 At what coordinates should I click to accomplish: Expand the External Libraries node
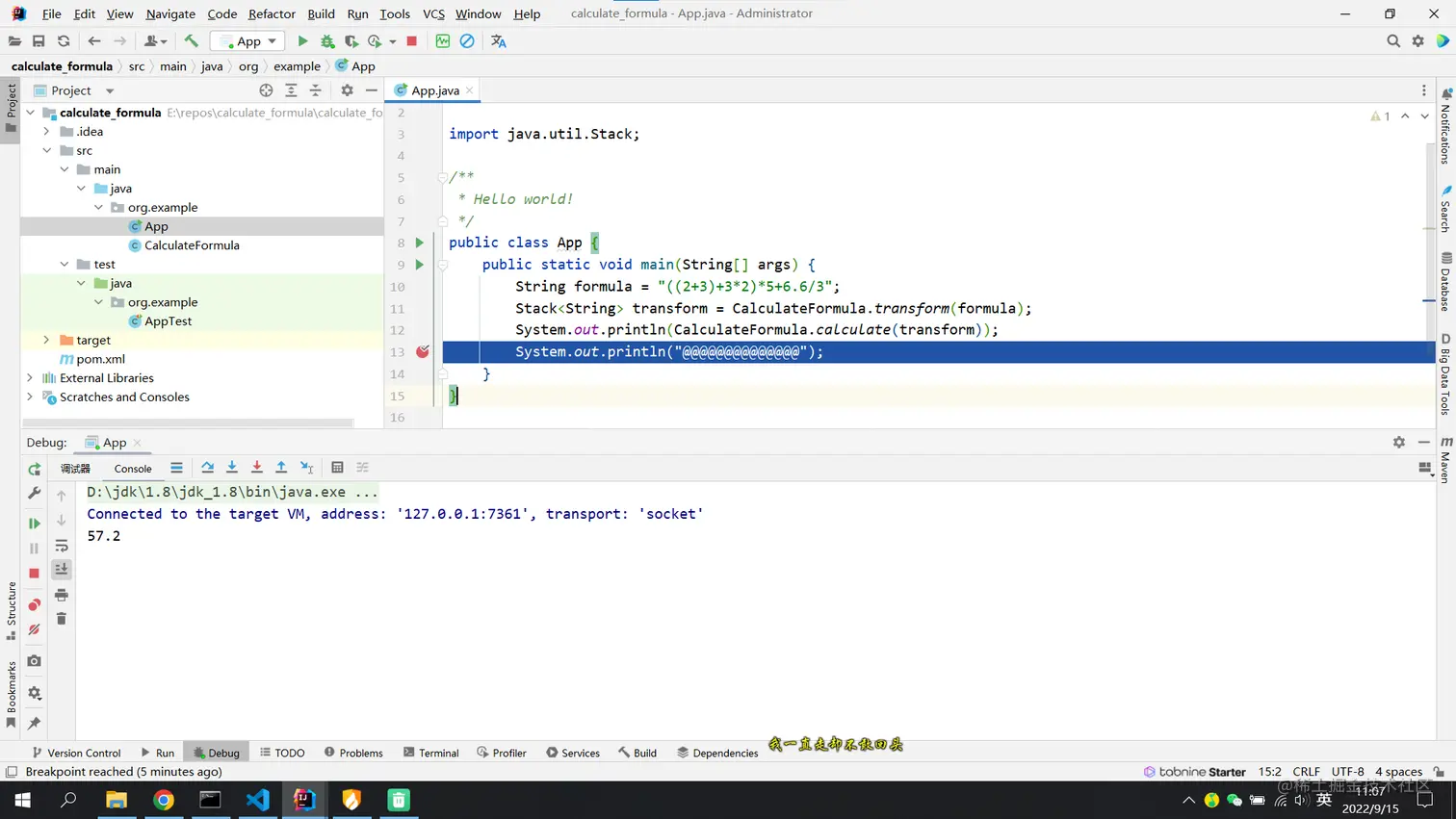click(30, 378)
